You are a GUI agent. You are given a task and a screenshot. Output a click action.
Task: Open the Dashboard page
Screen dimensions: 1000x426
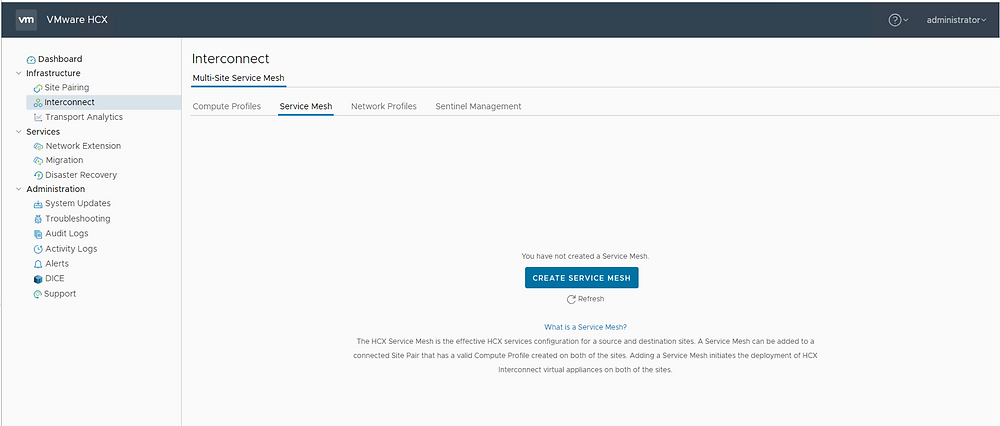click(60, 59)
